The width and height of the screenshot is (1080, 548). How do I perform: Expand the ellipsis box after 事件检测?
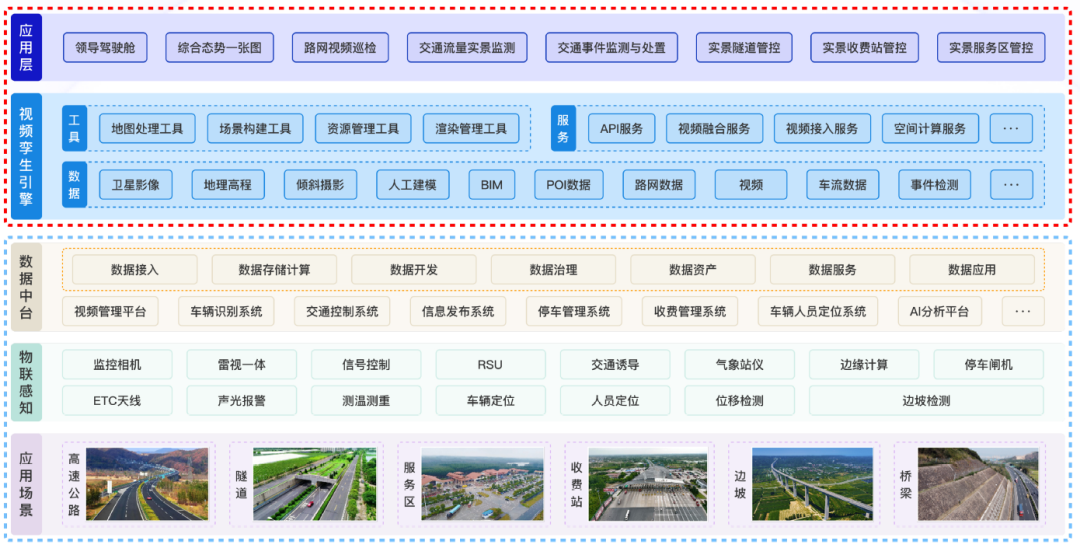(x=1011, y=185)
